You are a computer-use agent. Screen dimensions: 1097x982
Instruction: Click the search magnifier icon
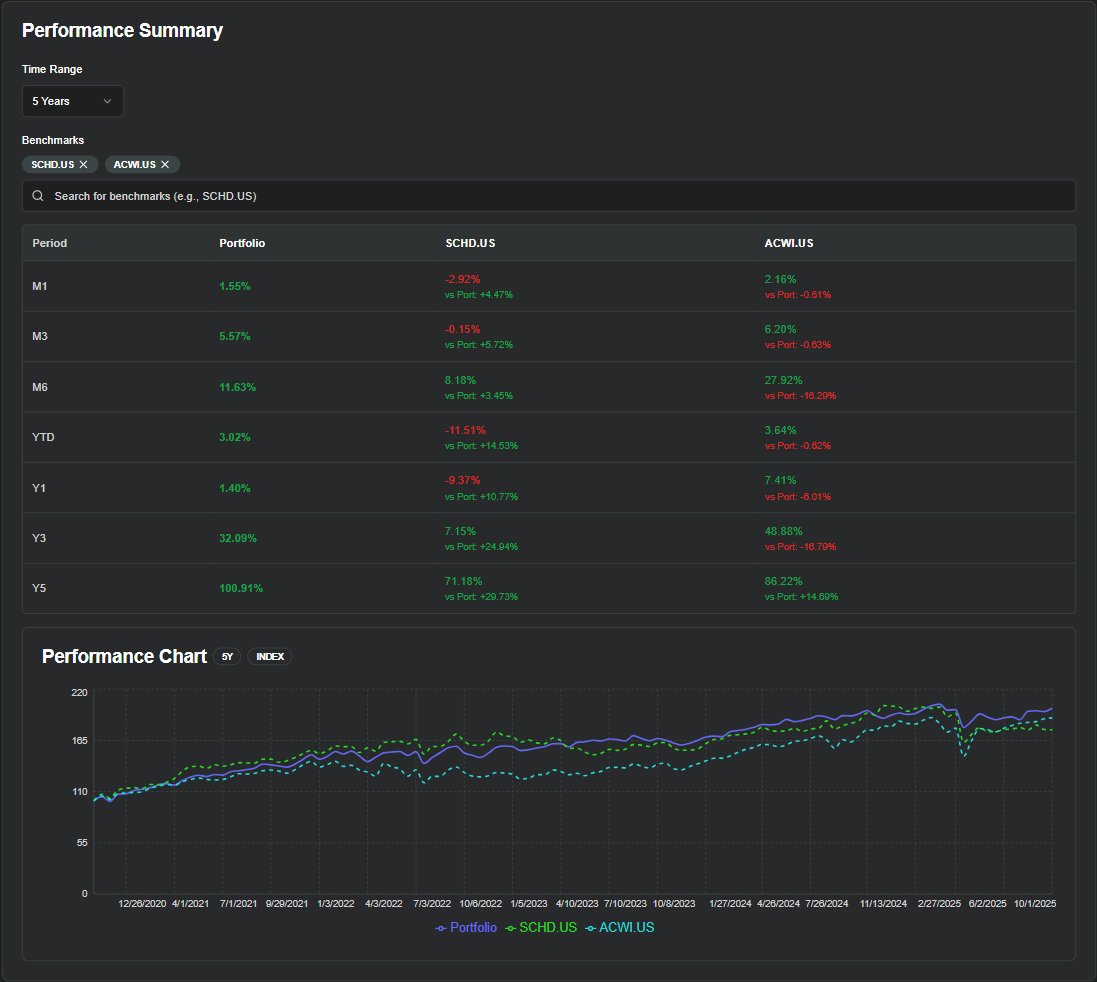pos(38,196)
